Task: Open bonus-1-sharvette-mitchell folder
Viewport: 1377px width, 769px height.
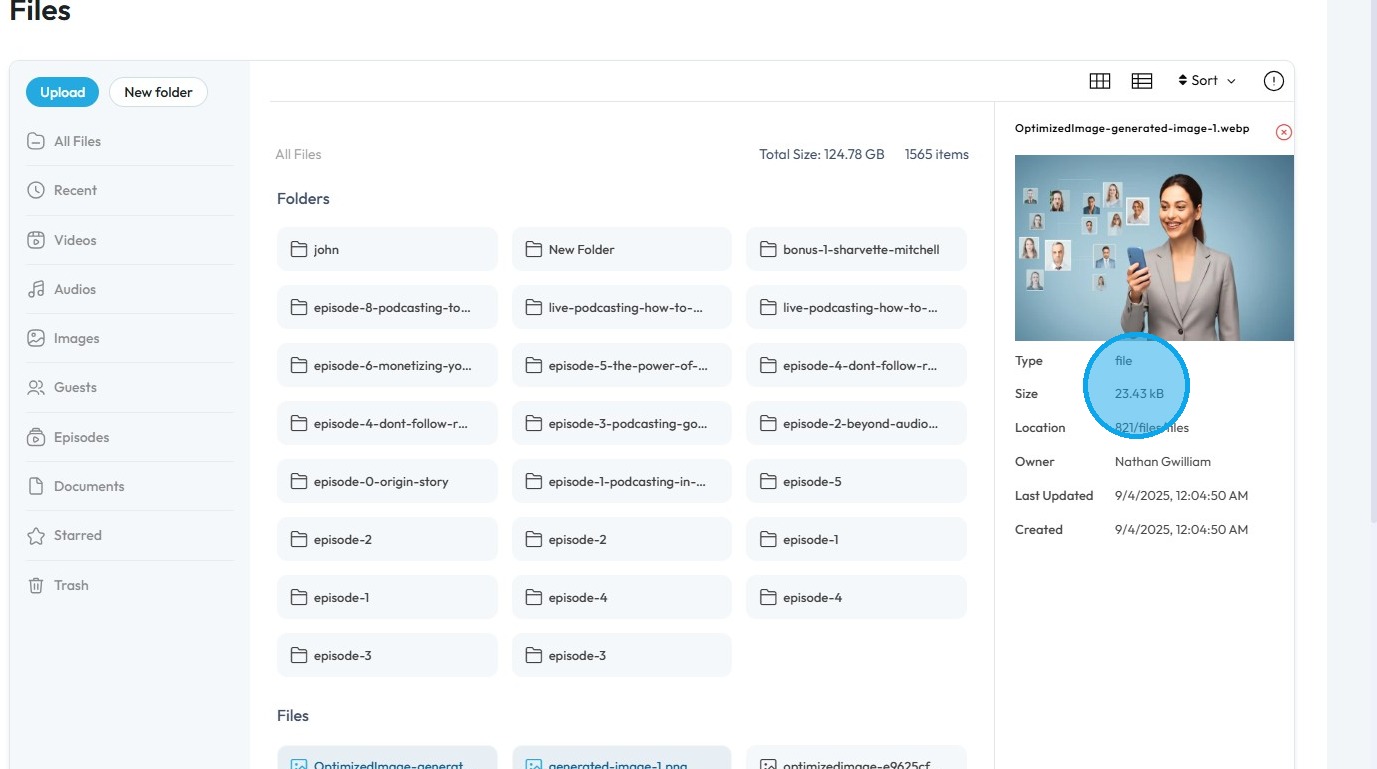Action: 856,249
